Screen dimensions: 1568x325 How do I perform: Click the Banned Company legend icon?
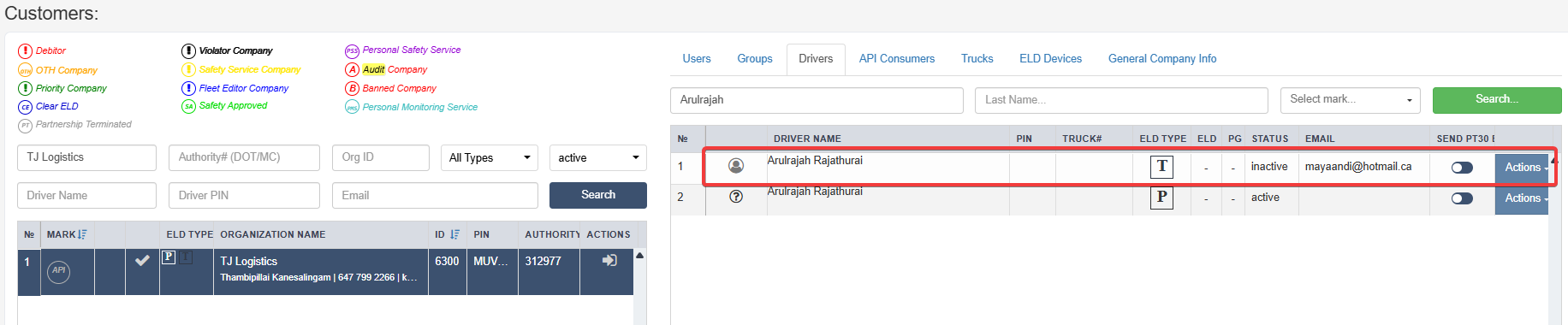tap(352, 88)
